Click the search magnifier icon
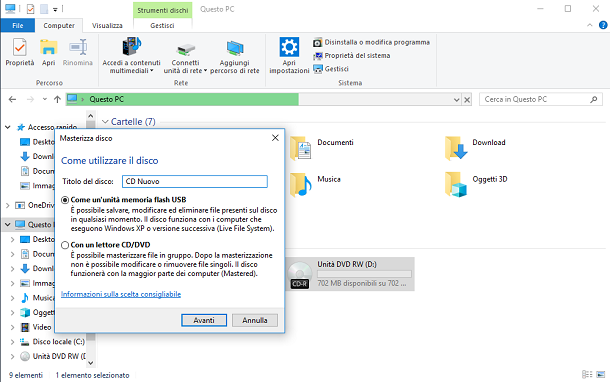The height and width of the screenshot is (382, 610). (594, 100)
